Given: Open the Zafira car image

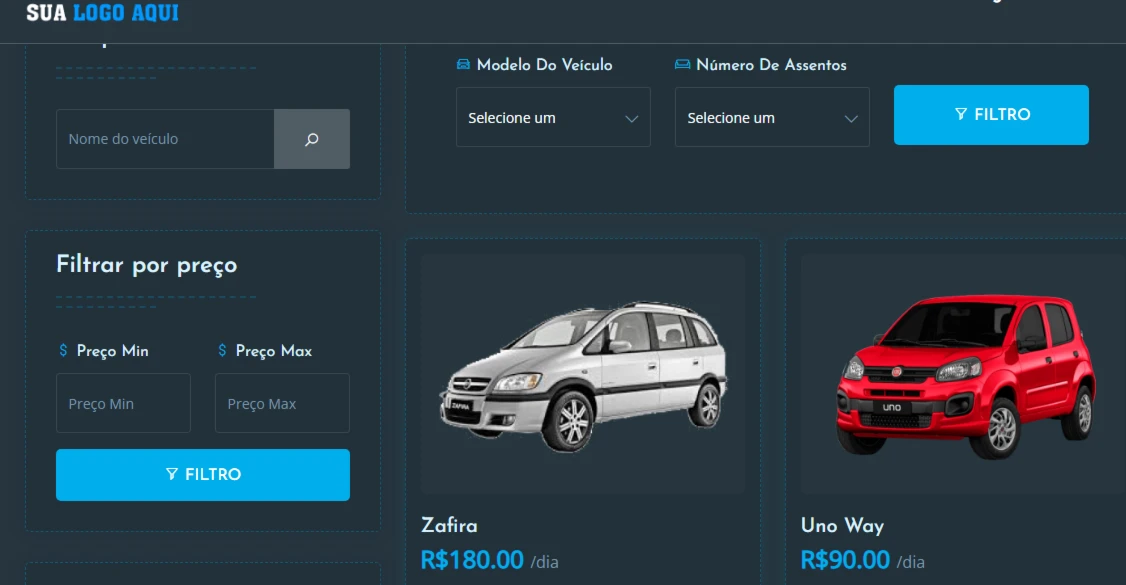Looking at the screenshot, I should point(583,375).
